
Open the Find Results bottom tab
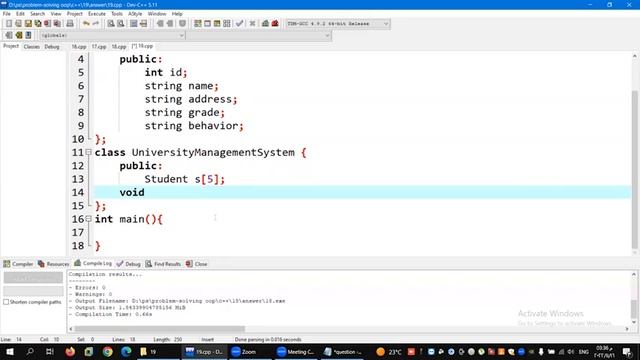coord(163,264)
